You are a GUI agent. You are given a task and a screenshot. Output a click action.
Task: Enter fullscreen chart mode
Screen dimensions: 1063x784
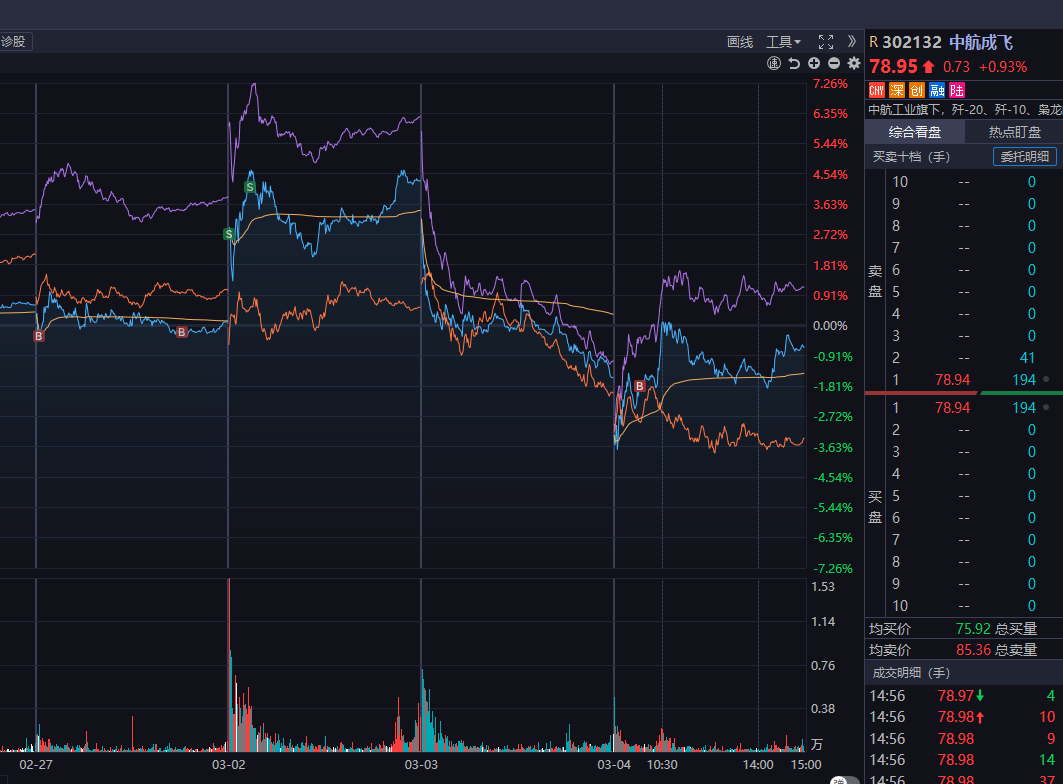point(825,41)
